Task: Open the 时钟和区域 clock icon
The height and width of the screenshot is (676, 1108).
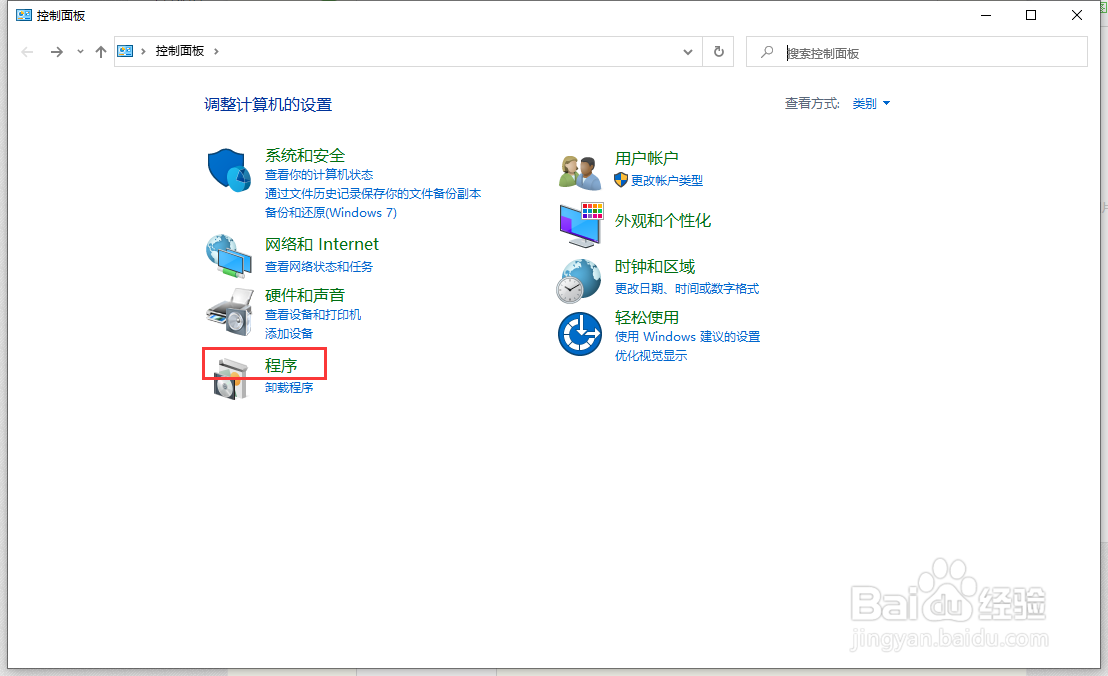Action: (x=579, y=280)
